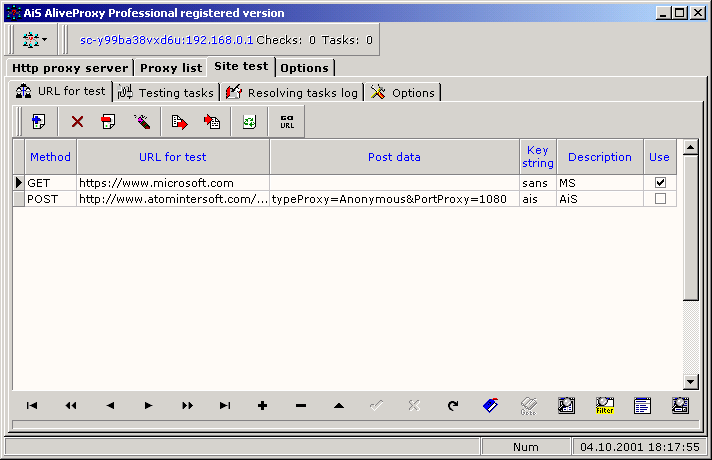Click the date and time in status bar
The image size is (712, 460).
640,447
